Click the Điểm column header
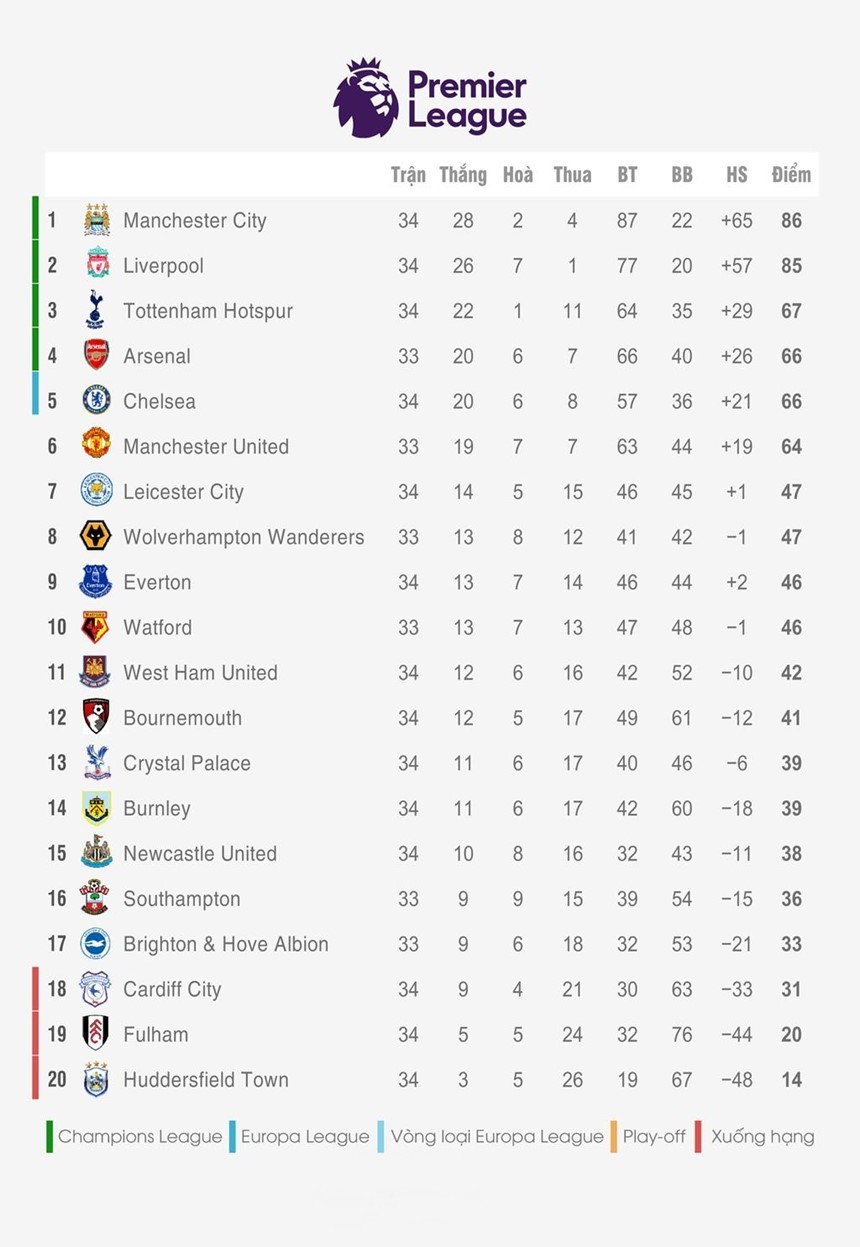Screen dimensions: 860x1247 tap(791, 175)
